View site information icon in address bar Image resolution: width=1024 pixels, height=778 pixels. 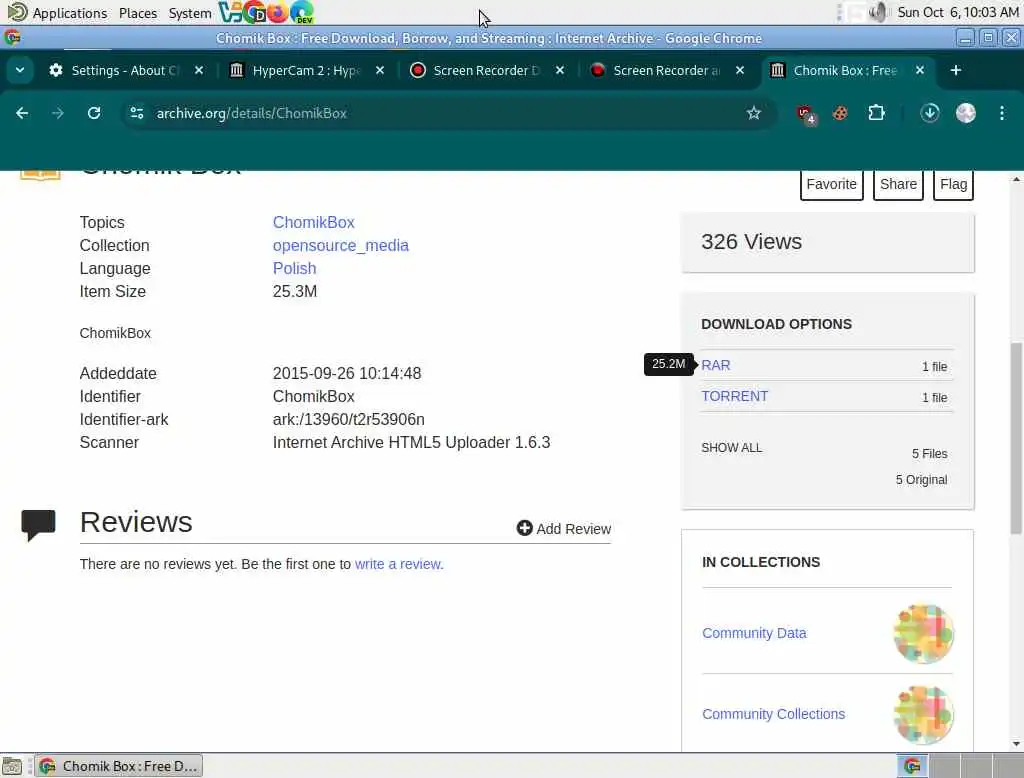tap(136, 113)
